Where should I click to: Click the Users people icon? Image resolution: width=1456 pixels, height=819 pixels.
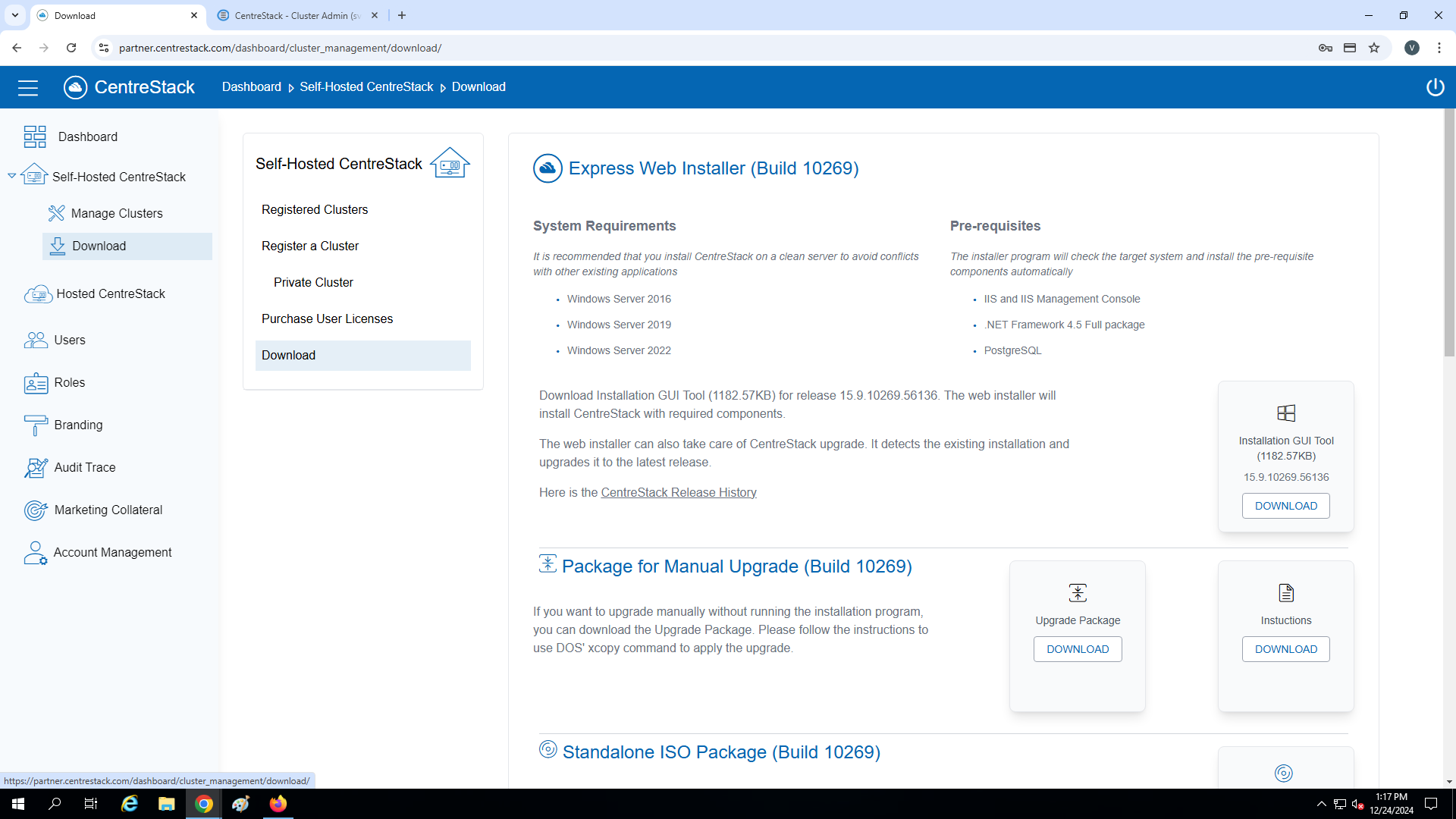pos(36,340)
